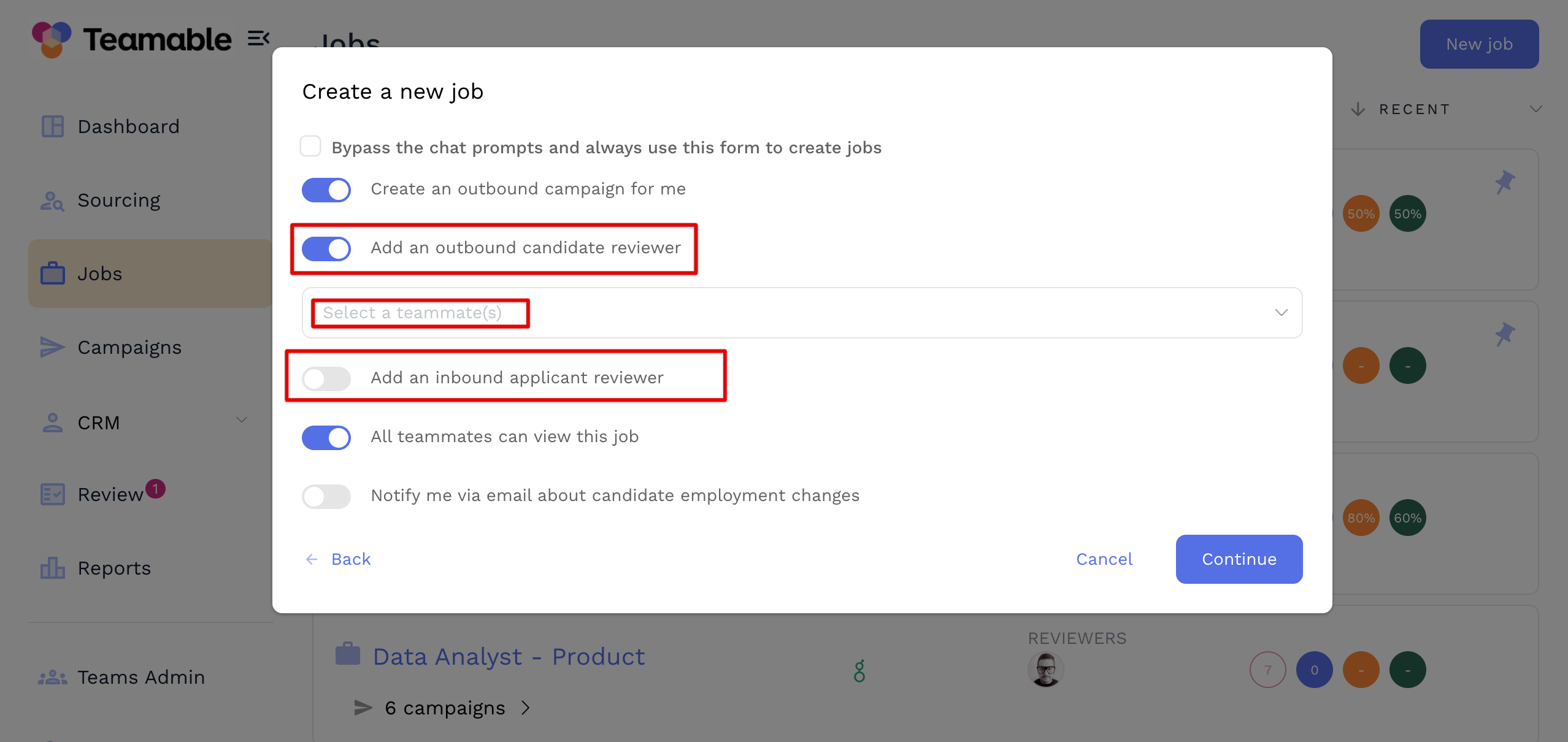
Task: Turn on the inbound applicant reviewer toggle
Action: pyautogui.click(x=326, y=378)
